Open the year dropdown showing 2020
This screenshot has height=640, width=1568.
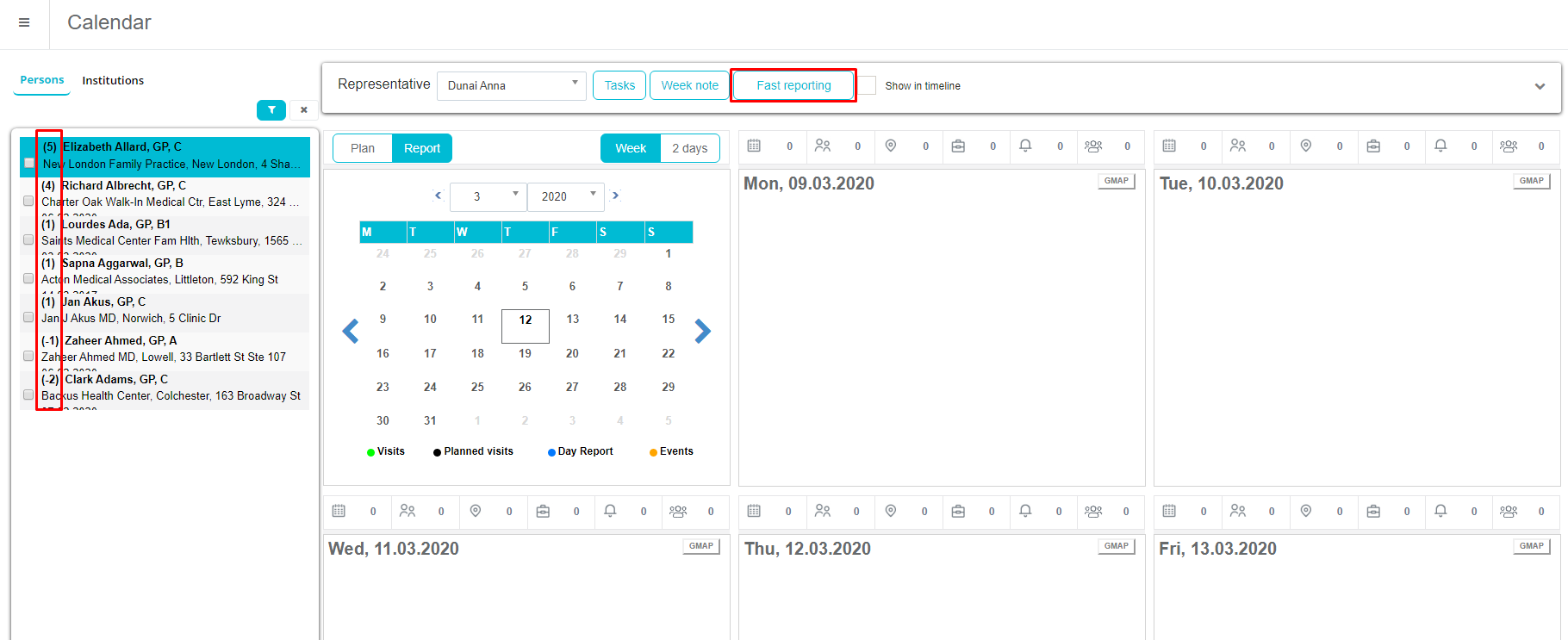coord(565,196)
